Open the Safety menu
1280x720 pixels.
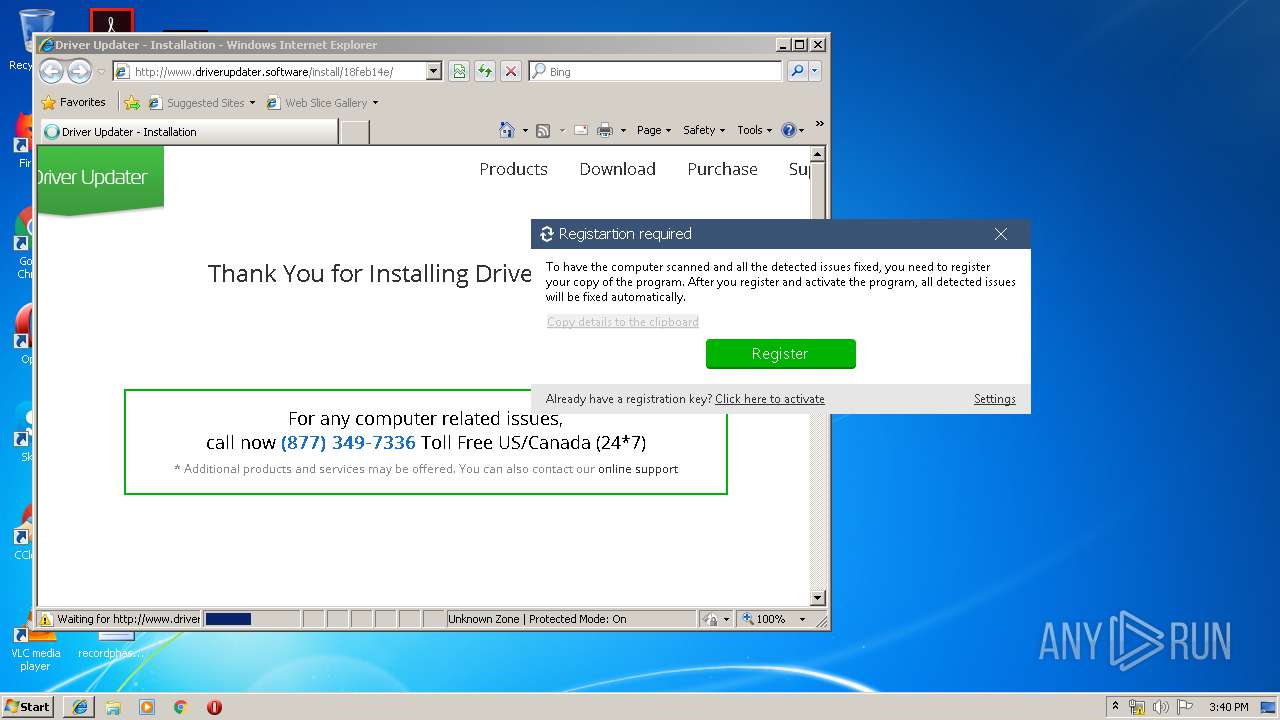(x=704, y=130)
